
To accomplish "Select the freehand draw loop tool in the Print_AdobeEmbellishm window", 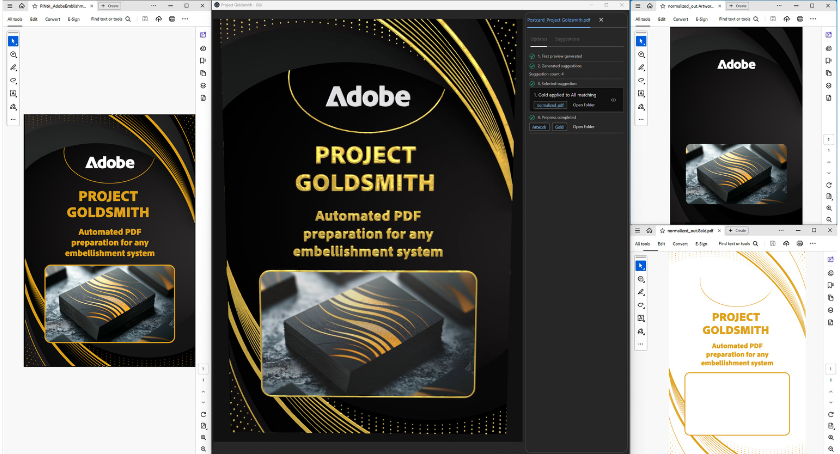I will tap(13, 80).
